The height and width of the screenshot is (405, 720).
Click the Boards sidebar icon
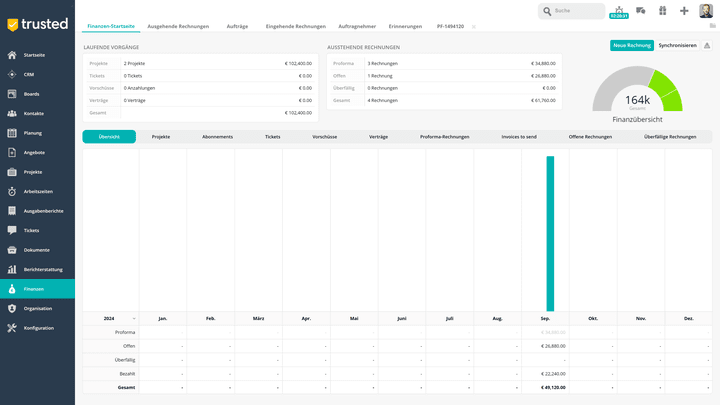(12, 94)
